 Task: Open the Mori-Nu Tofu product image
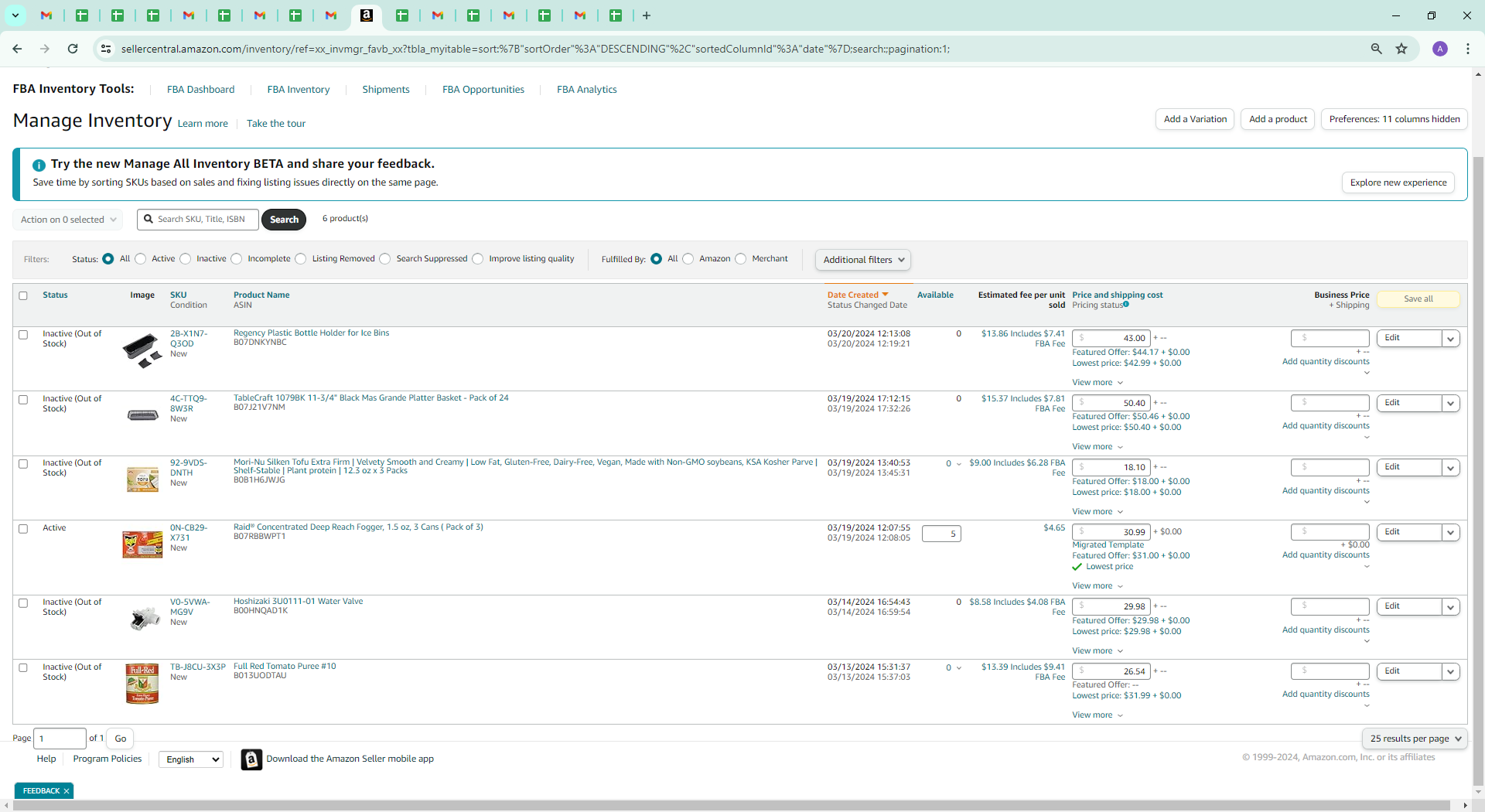[x=142, y=479]
